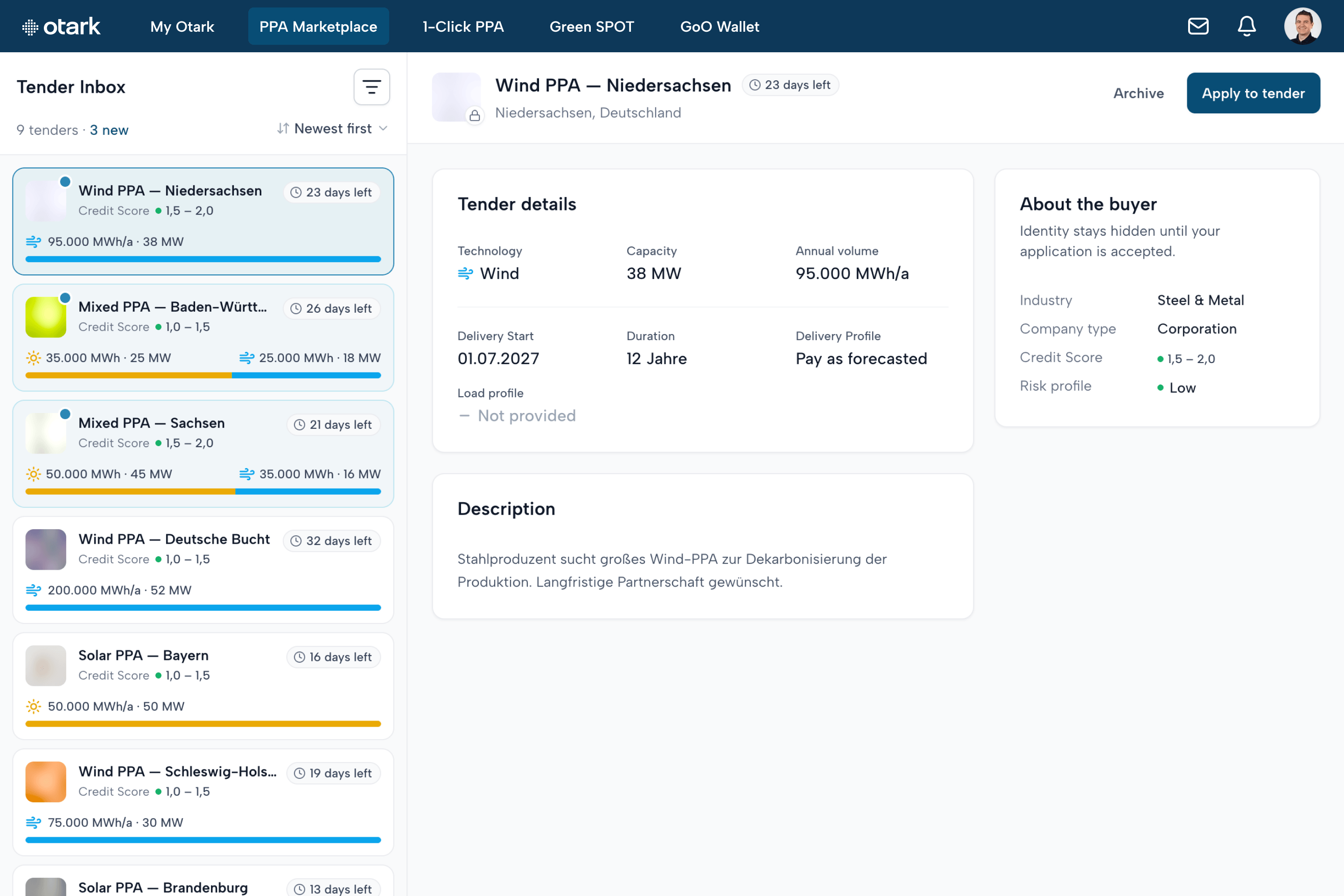Click the otark logo
1344x896 pixels.
pyautogui.click(x=61, y=26)
